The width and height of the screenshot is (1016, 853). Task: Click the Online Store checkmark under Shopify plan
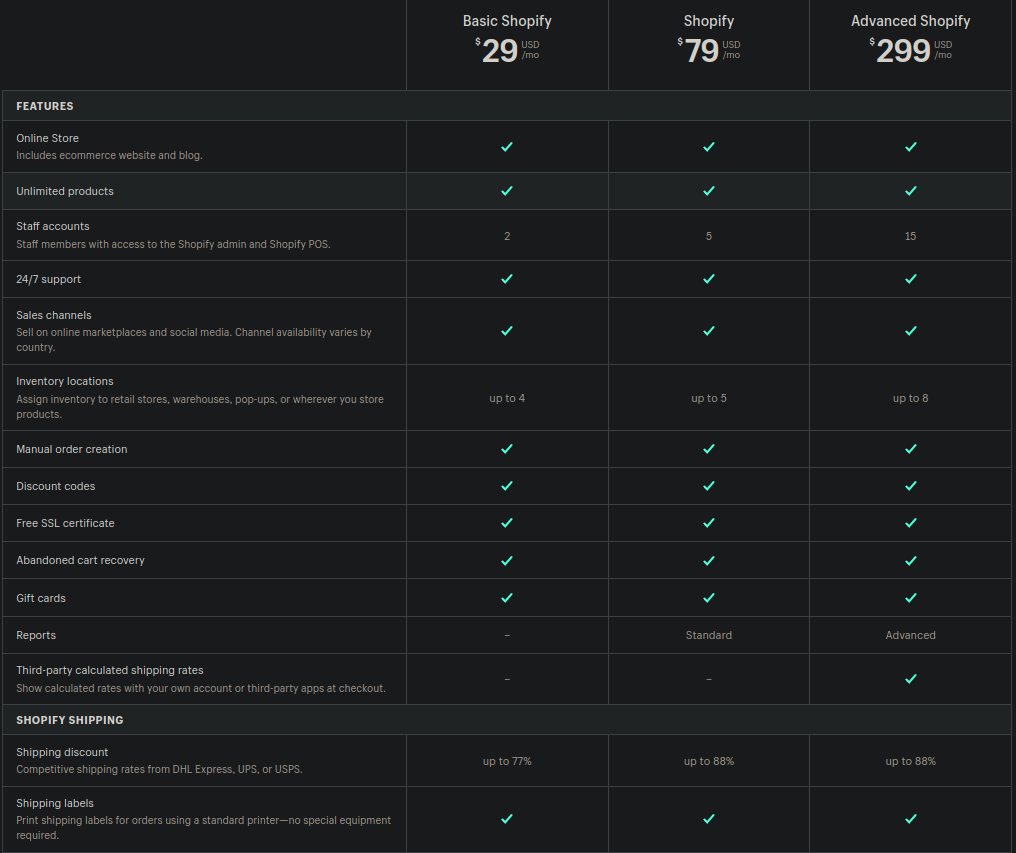pyautogui.click(x=709, y=147)
